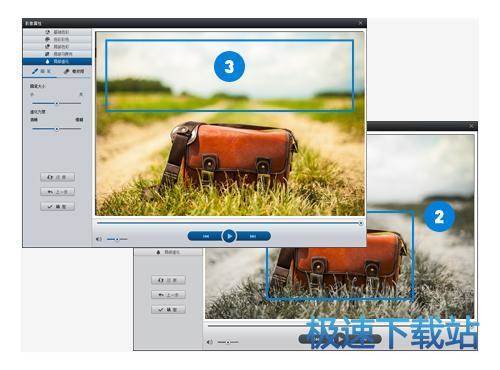Select the second effect row in sidebar list
Viewport: 500px width, 370px height.
[57, 39]
